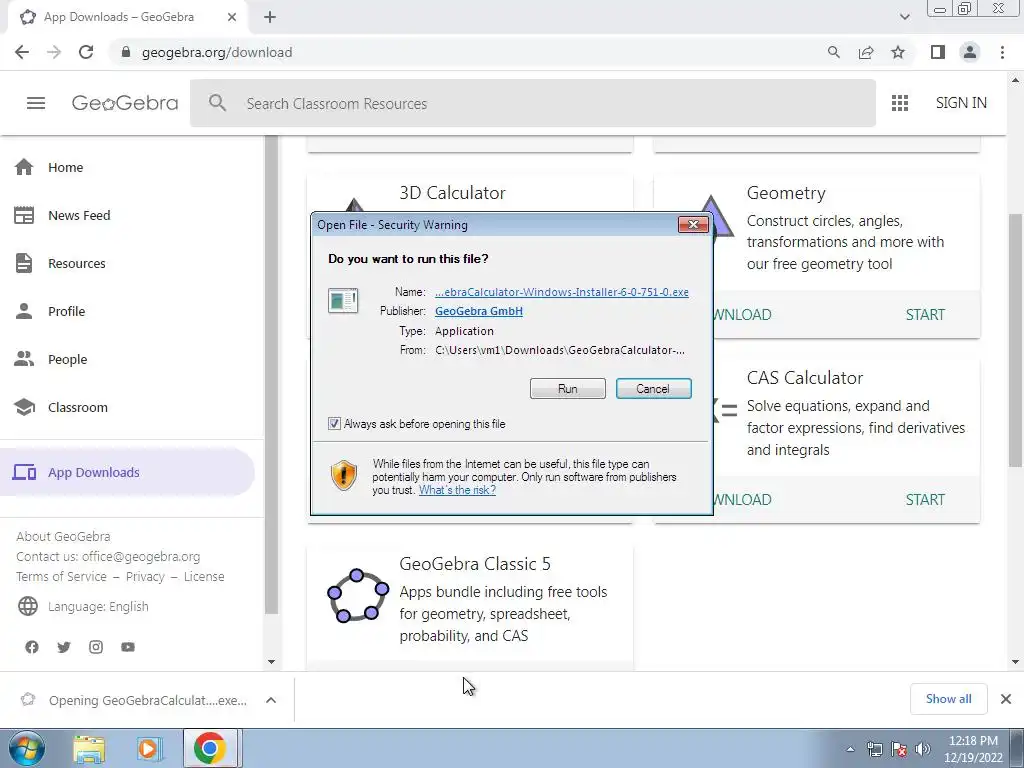Select the App Downloads – GeoGebra tab
Image resolution: width=1024 pixels, height=768 pixels.
coord(127,17)
